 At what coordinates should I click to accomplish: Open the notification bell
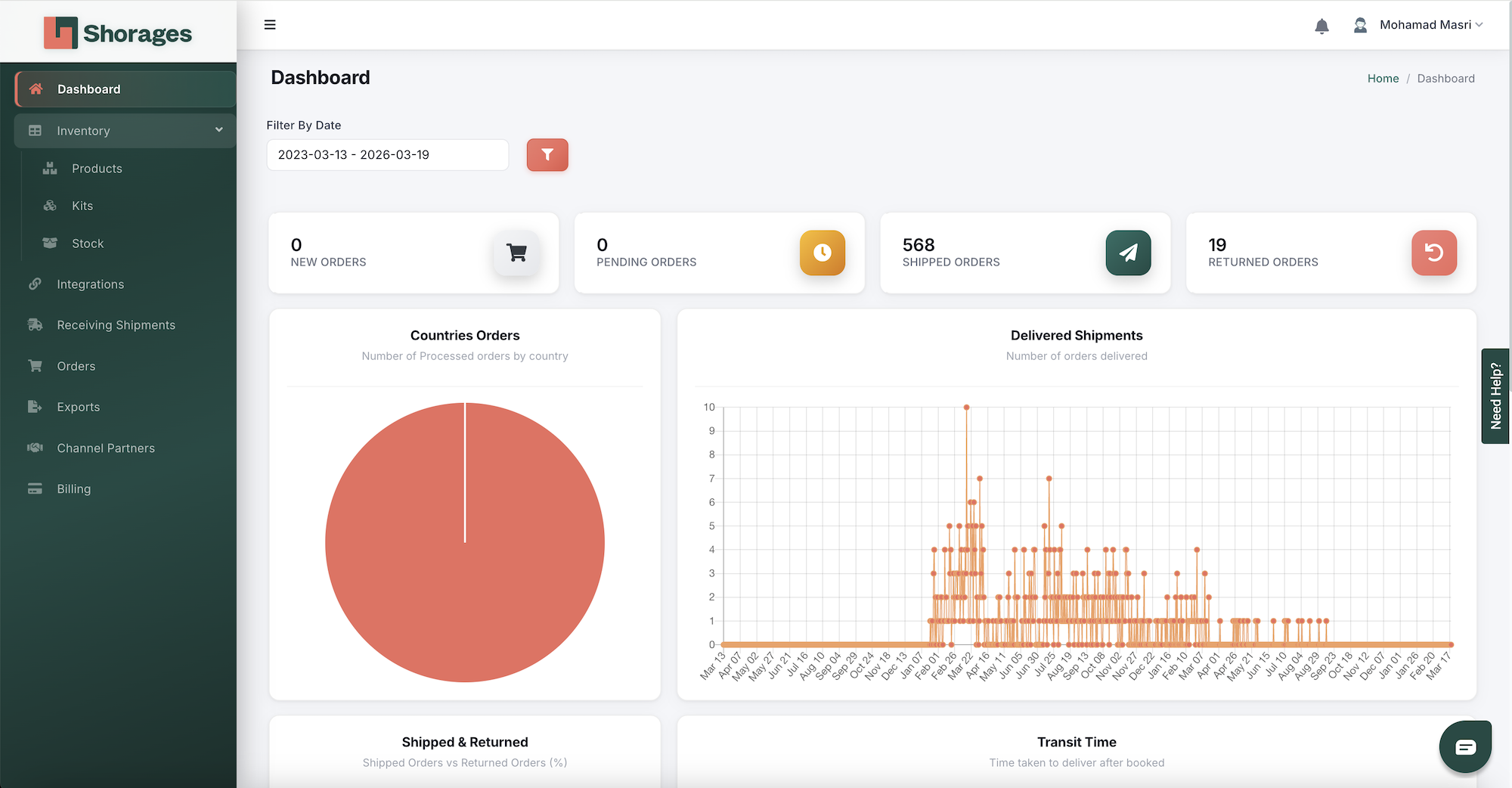(1322, 25)
